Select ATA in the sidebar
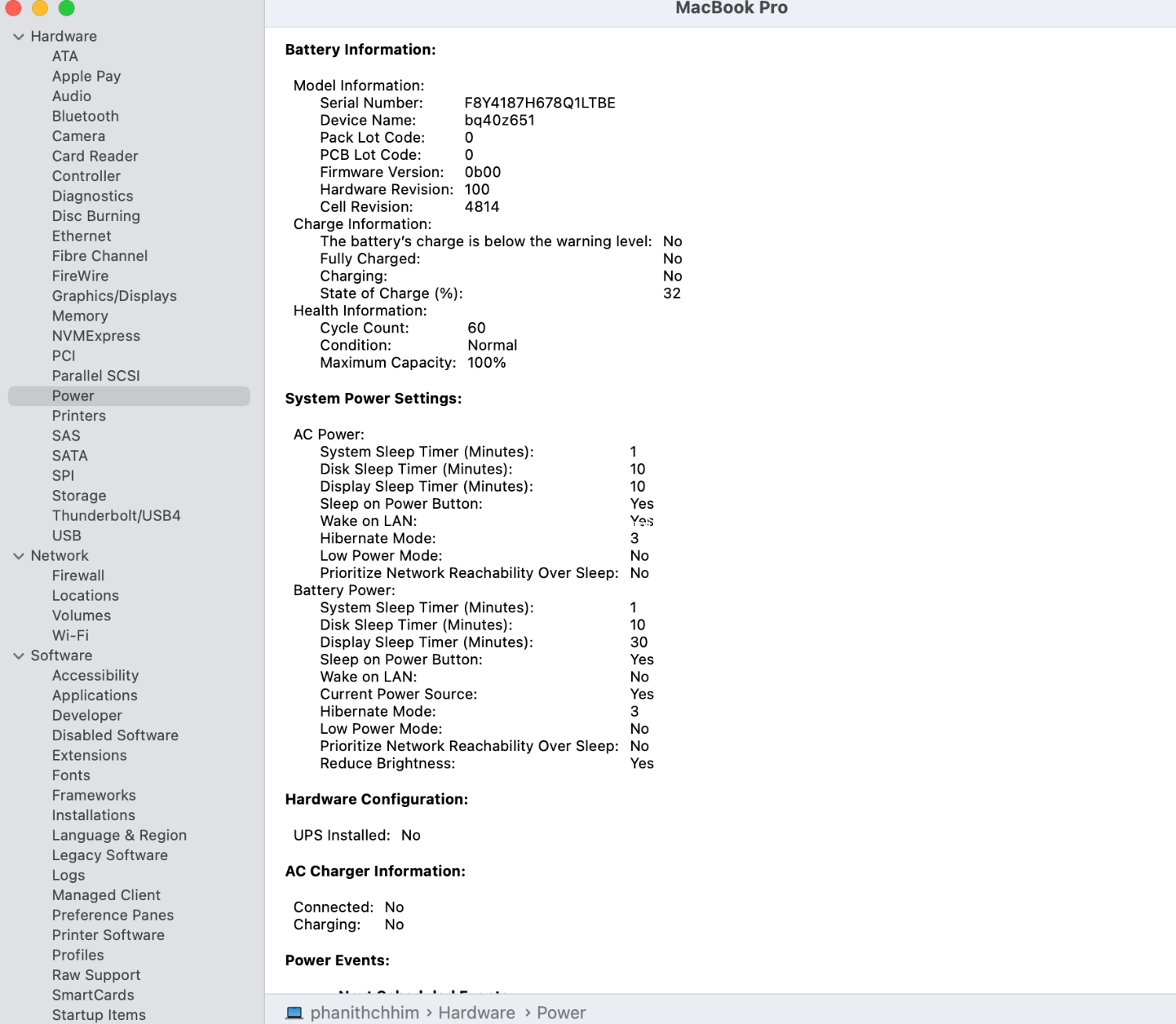 65,56
